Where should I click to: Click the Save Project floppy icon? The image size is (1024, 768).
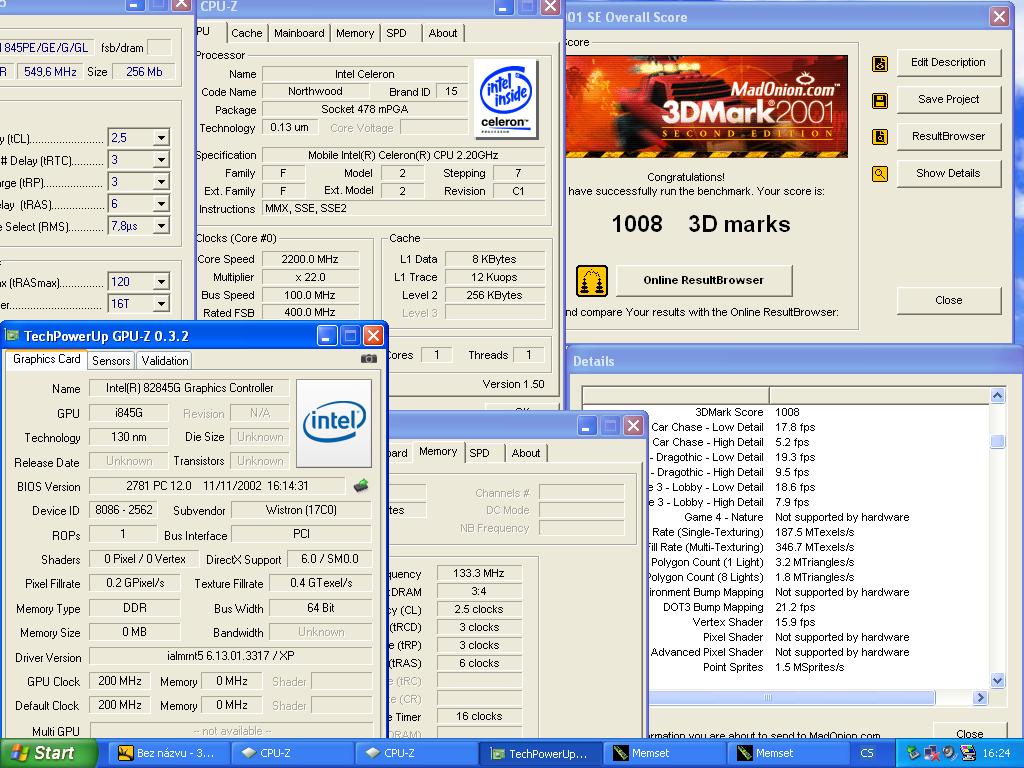[x=880, y=101]
